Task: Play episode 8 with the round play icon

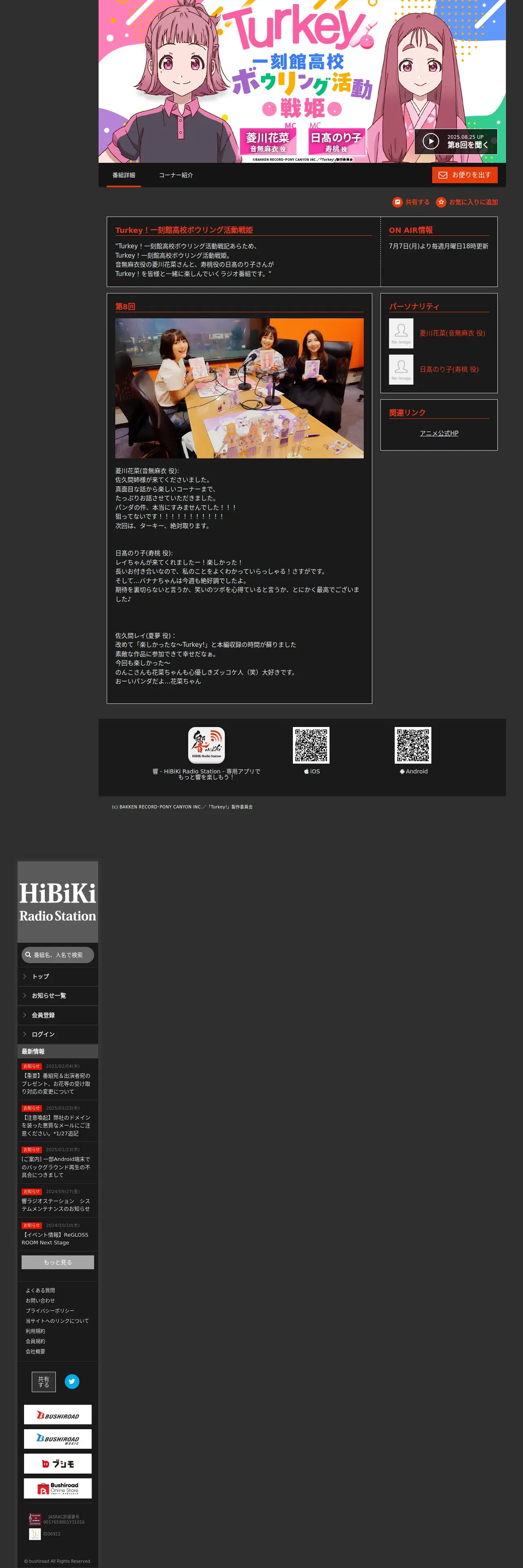Action: pyautogui.click(x=431, y=141)
